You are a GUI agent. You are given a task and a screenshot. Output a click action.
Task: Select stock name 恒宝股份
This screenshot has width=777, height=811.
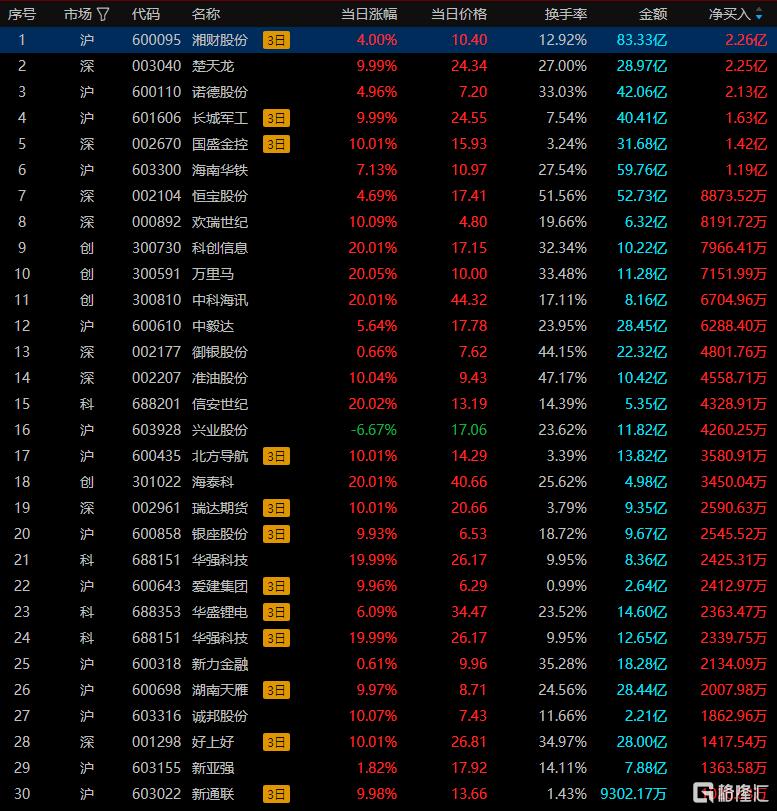220,196
